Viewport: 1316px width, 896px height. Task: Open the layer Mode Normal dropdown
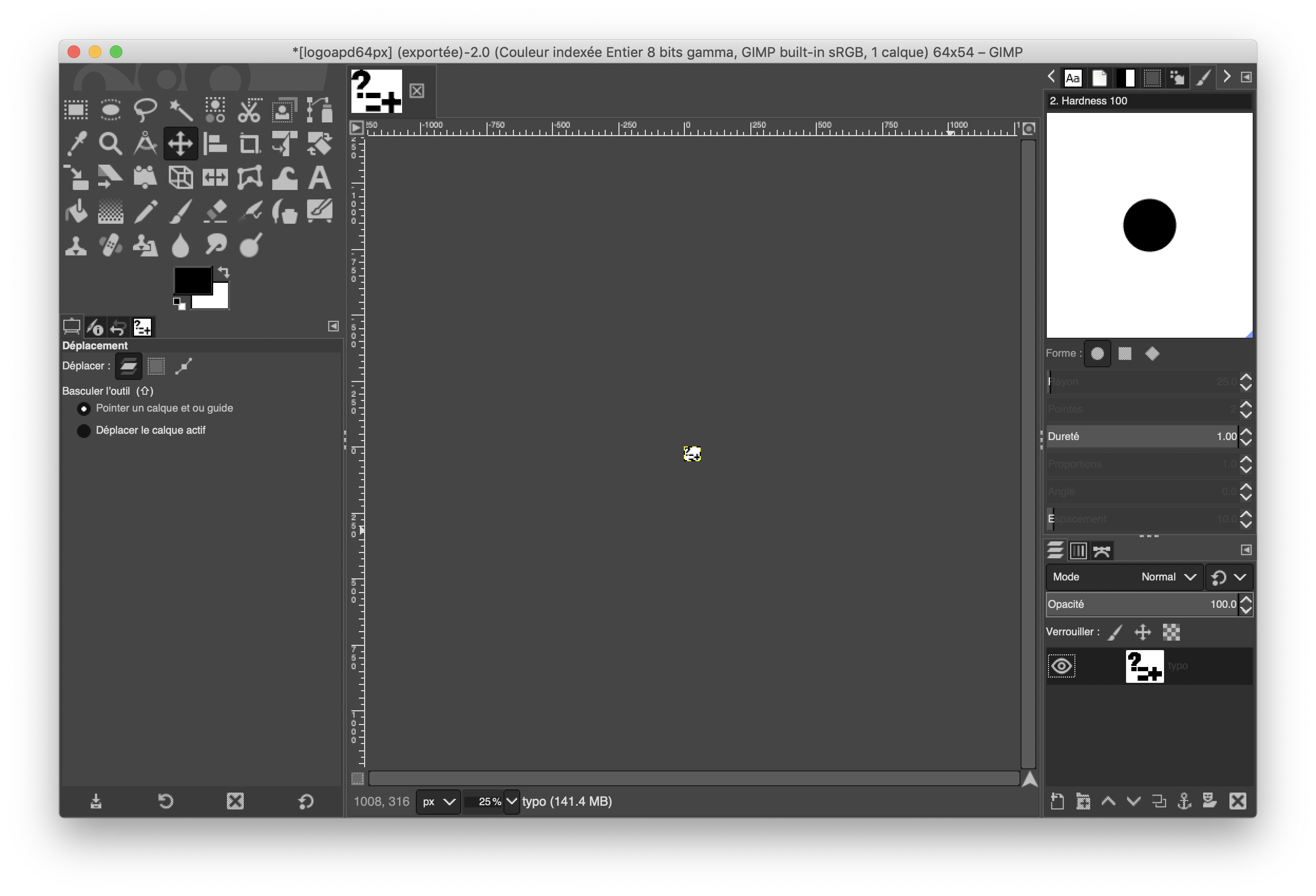coord(1169,577)
